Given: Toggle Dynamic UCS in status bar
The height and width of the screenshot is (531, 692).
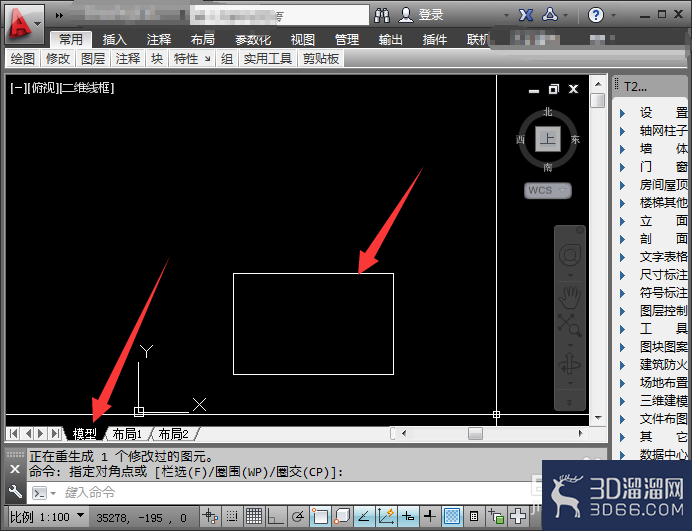Looking at the screenshot, I should click(x=386, y=516).
